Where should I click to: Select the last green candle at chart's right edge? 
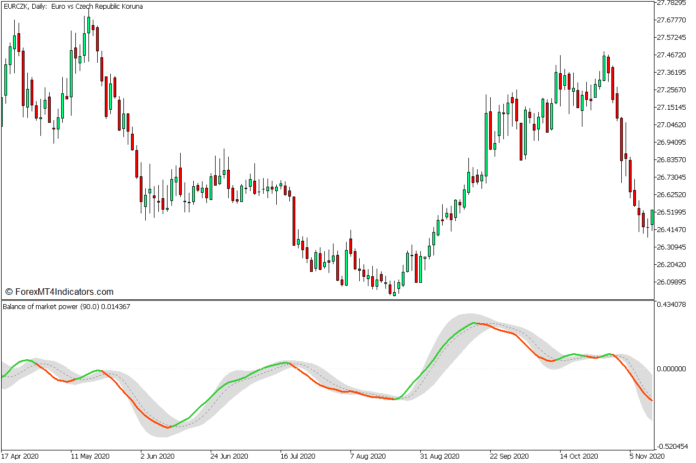[652, 217]
